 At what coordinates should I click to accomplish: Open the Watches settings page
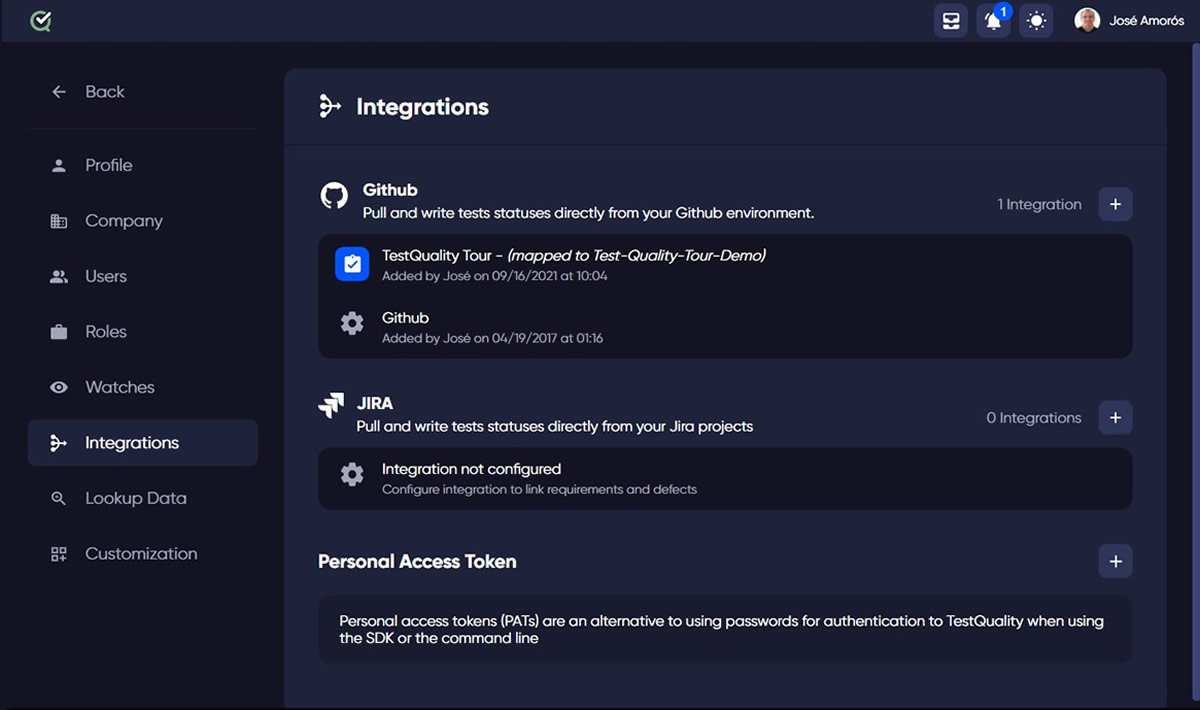pos(143,387)
